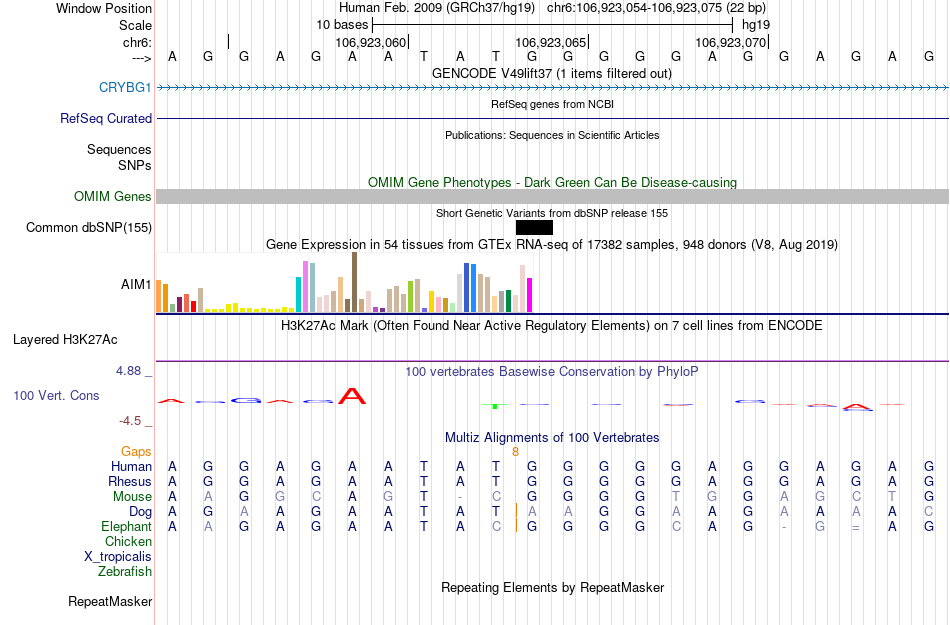This screenshot has width=950, height=625.
Task: Click the ---> strand direction arrow
Action: 141,58
